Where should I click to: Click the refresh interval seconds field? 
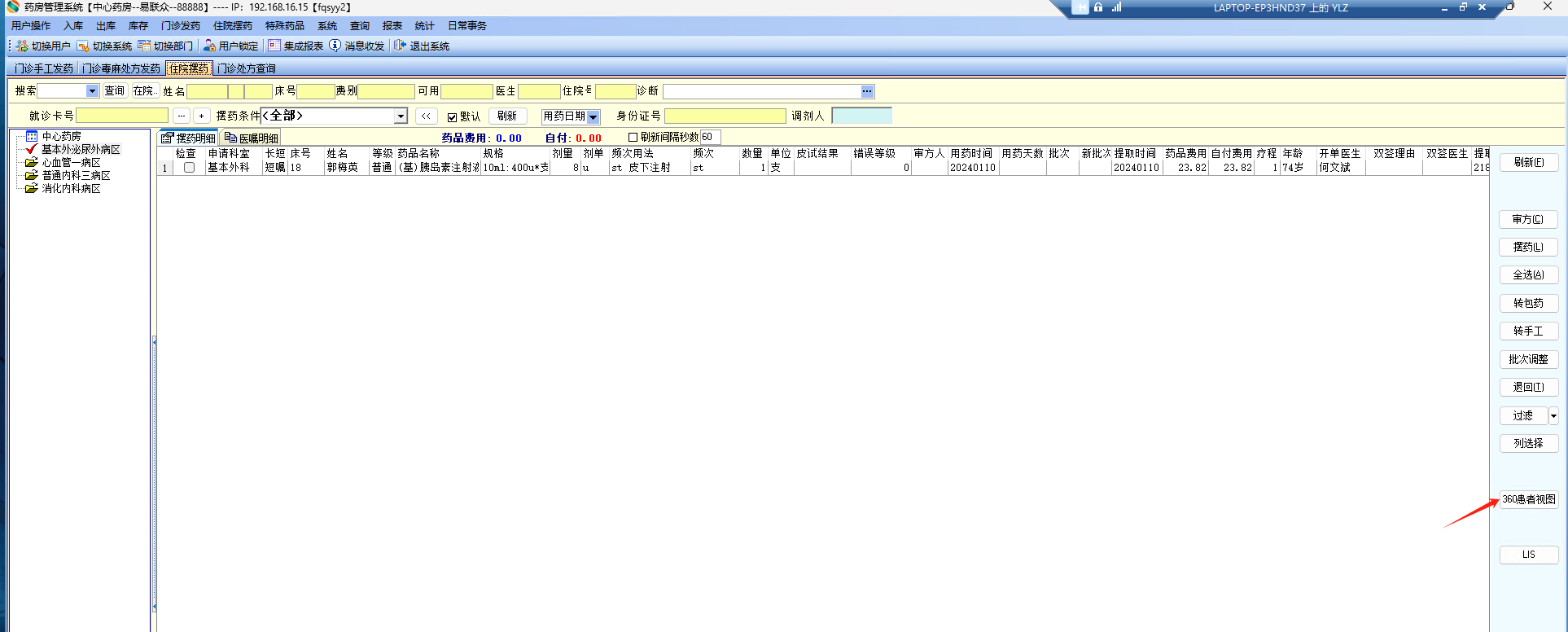pyautogui.click(x=710, y=137)
